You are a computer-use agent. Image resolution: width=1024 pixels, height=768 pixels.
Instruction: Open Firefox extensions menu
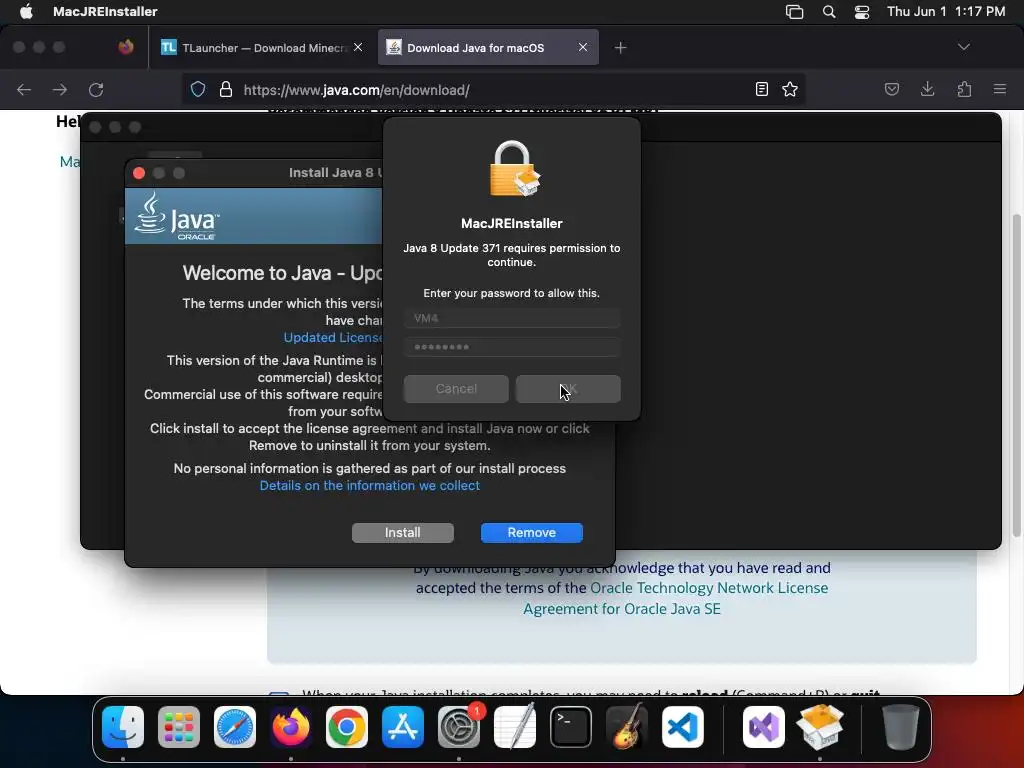click(x=964, y=89)
